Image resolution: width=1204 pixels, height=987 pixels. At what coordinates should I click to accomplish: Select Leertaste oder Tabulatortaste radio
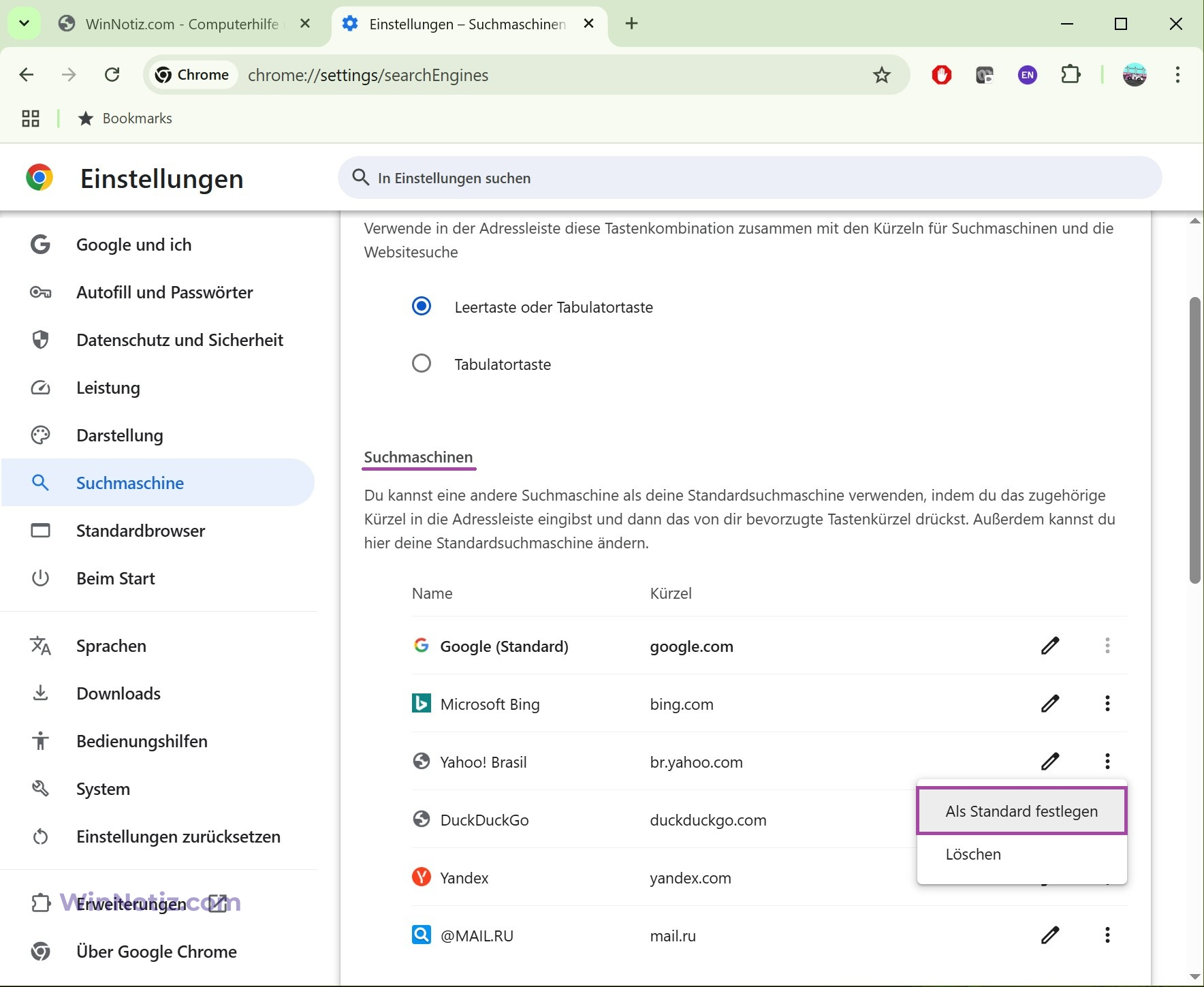tap(422, 307)
